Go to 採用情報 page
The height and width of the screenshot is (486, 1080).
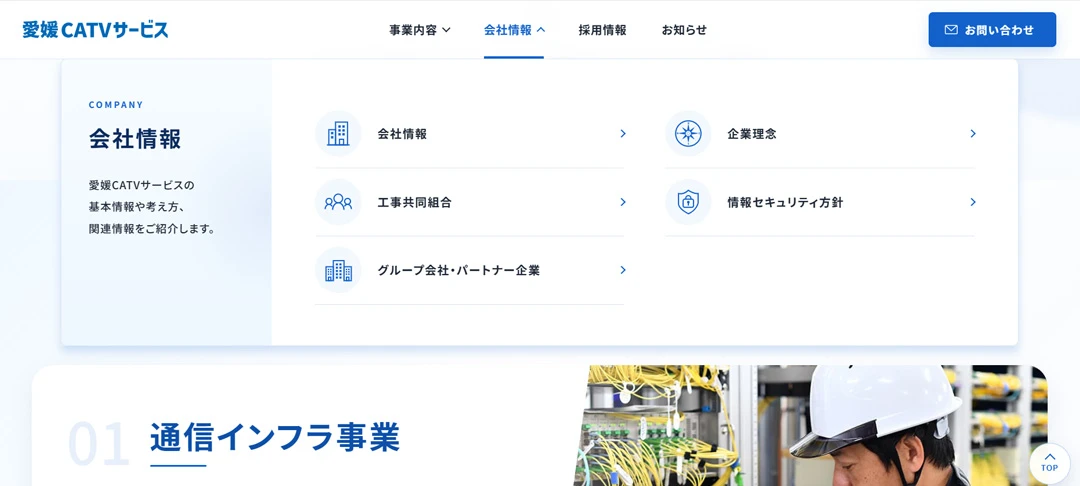coord(602,30)
